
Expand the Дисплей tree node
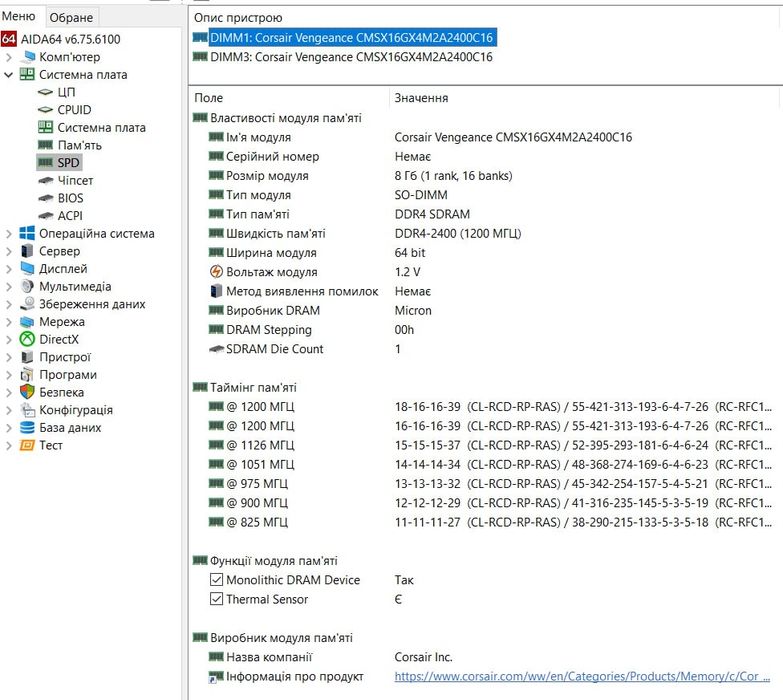(8, 269)
